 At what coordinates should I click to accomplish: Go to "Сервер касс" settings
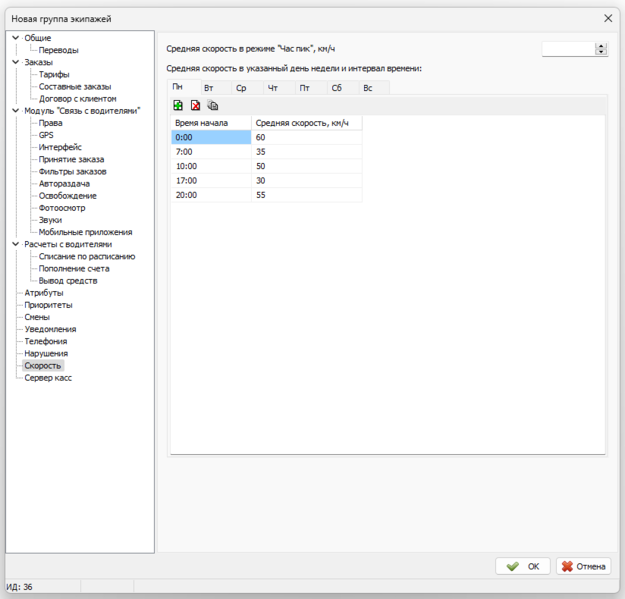(x=48, y=378)
